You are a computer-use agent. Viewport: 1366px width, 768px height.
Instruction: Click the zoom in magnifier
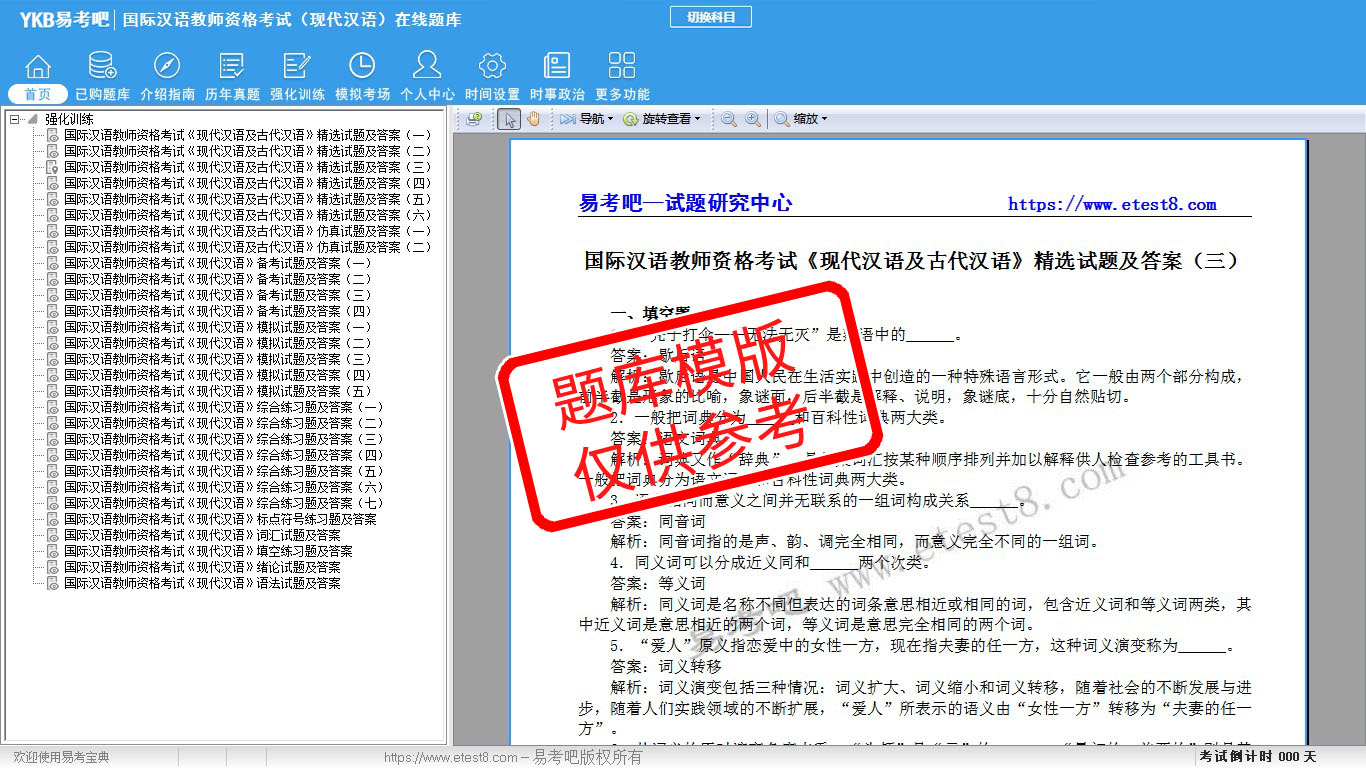[752, 119]
